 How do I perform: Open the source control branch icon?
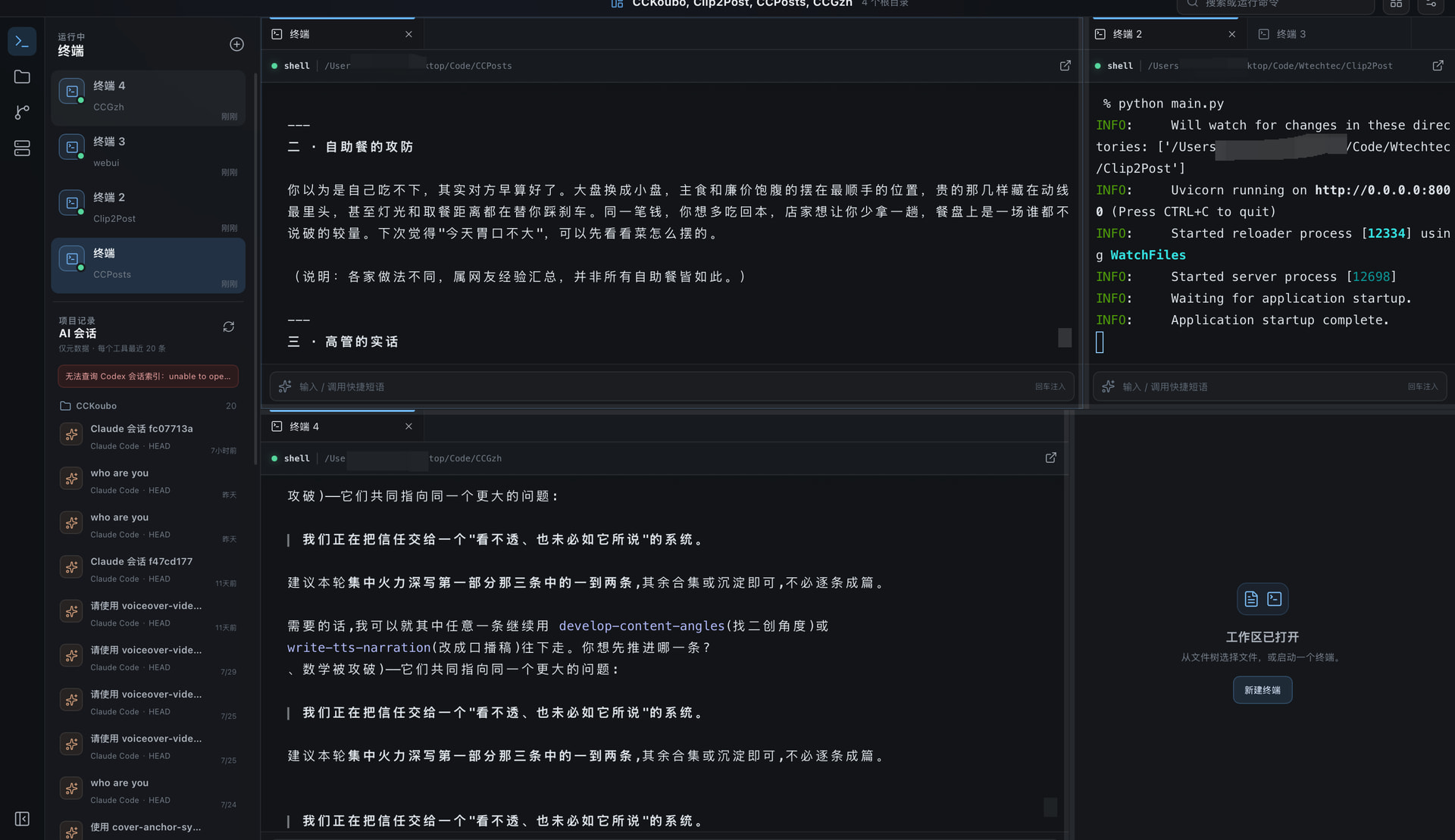tap(22, 113)
